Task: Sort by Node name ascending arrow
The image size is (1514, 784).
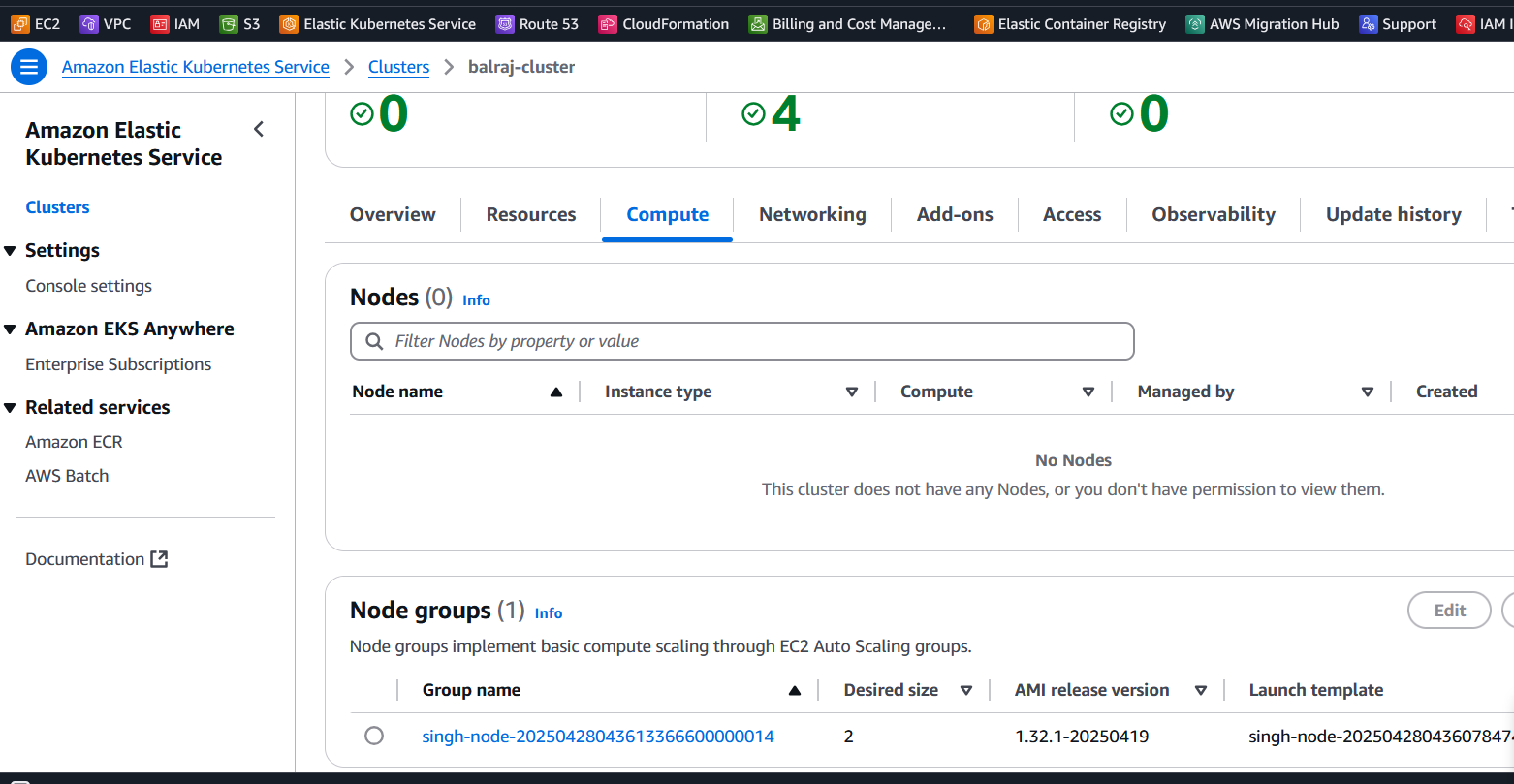Action: click(x=556, y=392)
